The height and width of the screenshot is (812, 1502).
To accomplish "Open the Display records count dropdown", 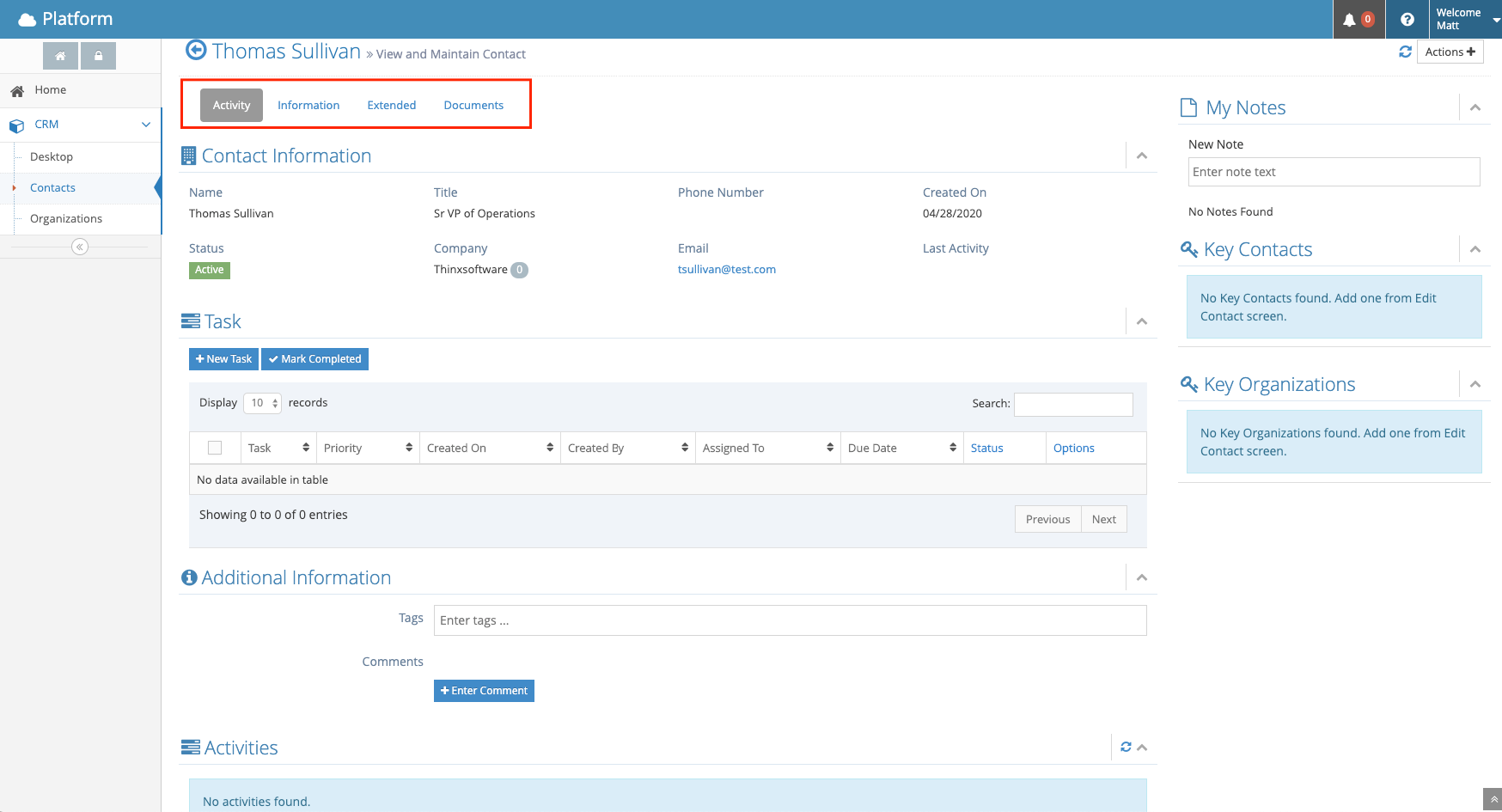I will pos(262,403).
